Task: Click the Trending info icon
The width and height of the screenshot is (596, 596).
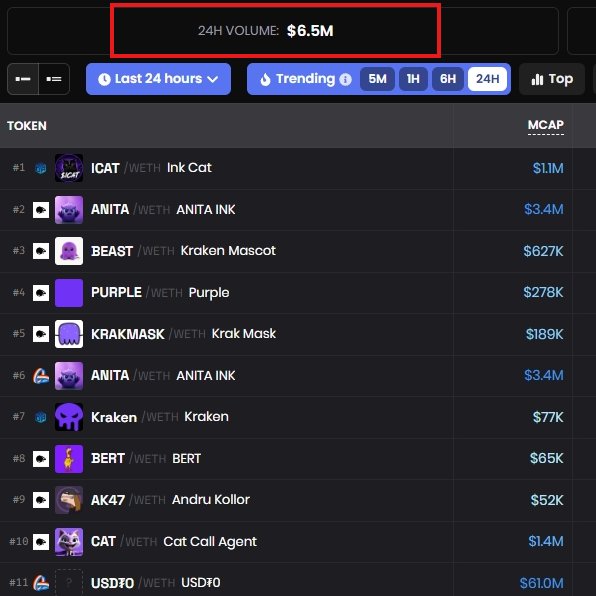Action: (x=345, y=79)
